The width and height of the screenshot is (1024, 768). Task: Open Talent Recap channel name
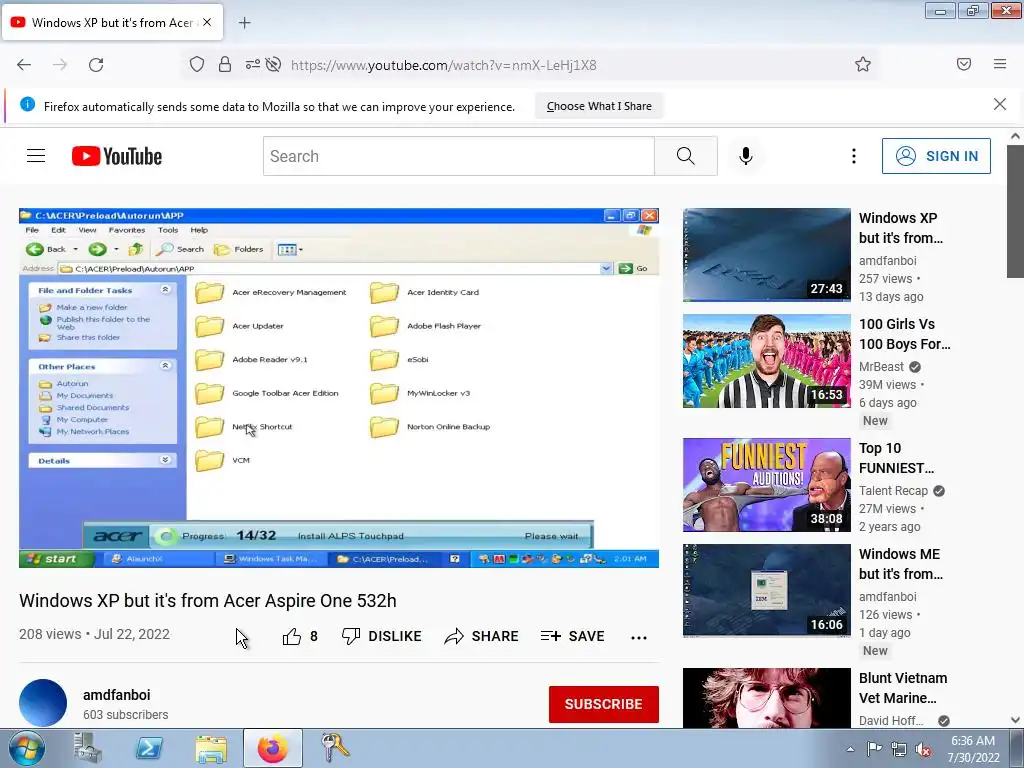pos(893,490)
